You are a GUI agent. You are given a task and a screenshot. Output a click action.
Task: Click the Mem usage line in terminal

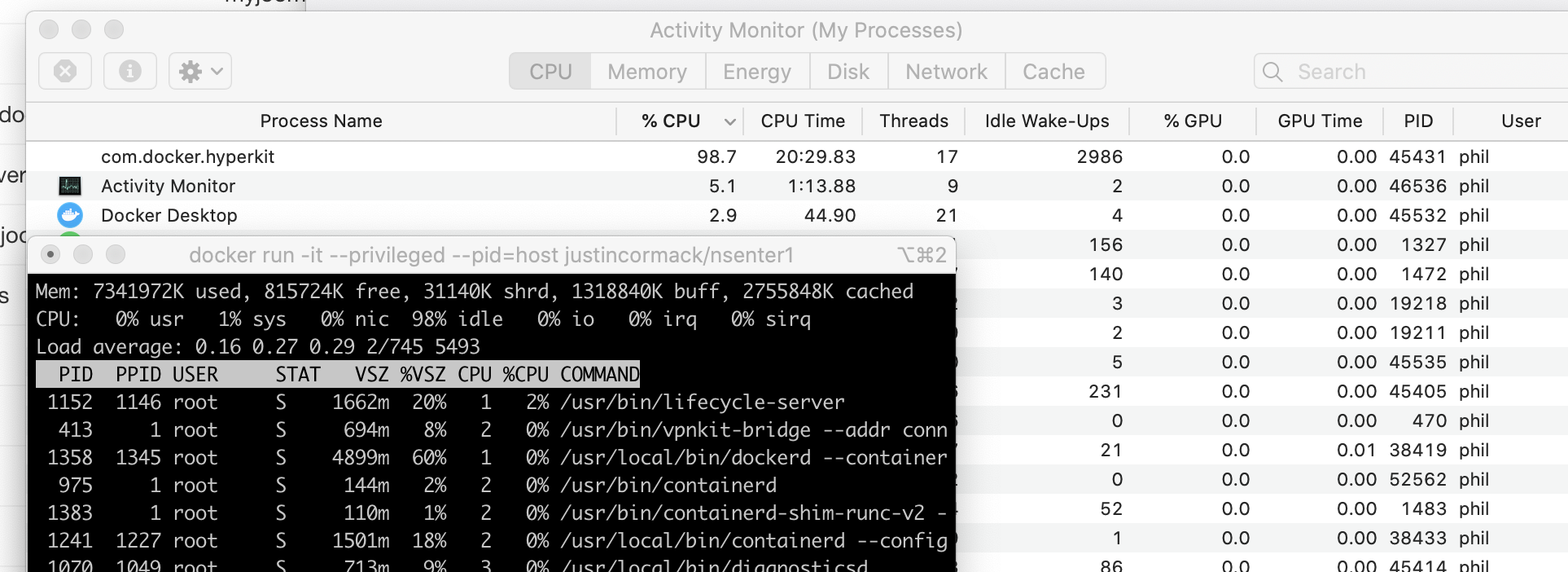coord(475,291)
